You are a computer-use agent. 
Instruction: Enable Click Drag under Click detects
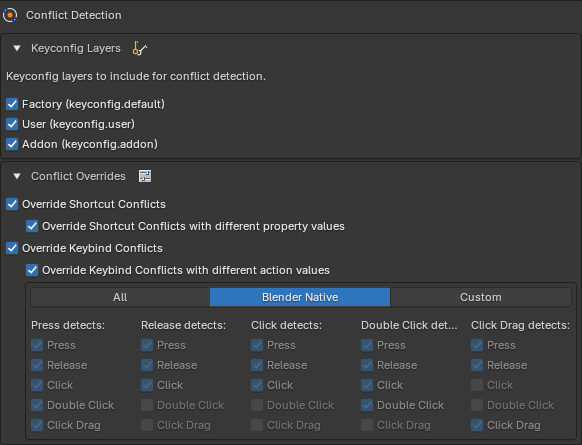tap(257, 425)
